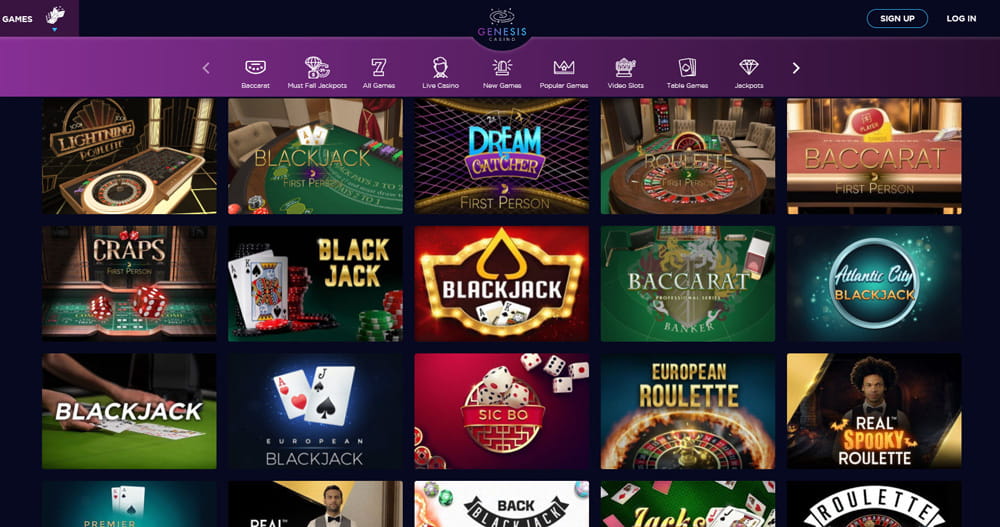
Task: Open the All Games seven icon
Action: point(379,67)
